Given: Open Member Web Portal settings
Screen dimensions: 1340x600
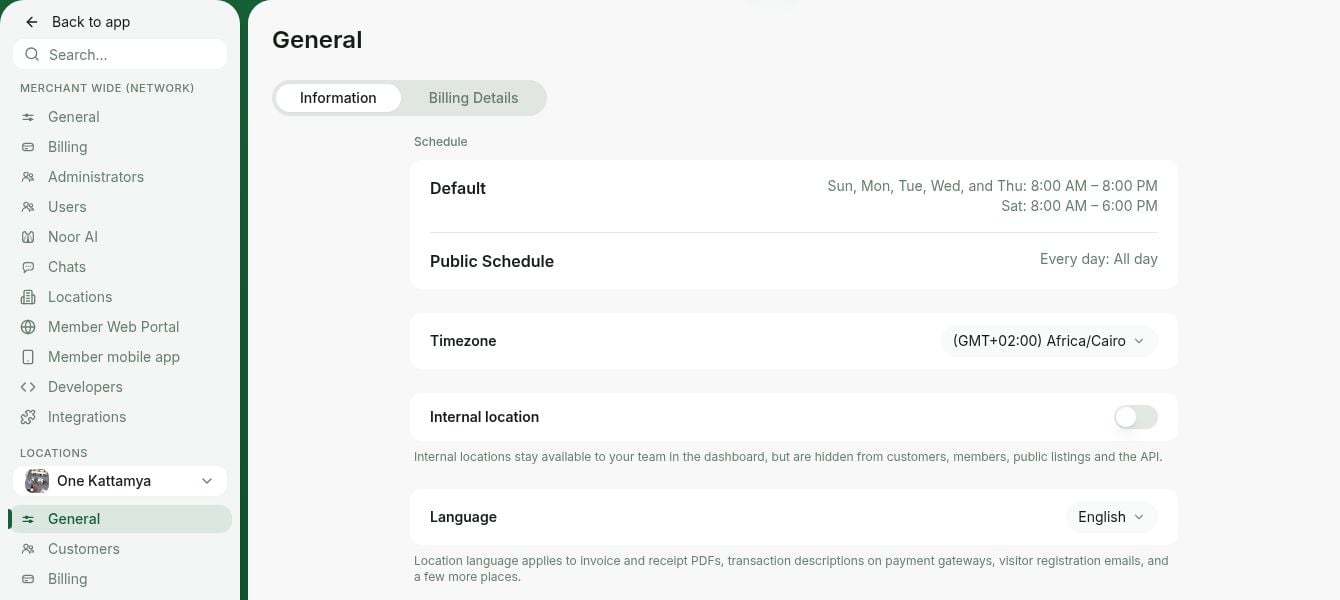Looking at the screenshot, I should click(120, 327).
